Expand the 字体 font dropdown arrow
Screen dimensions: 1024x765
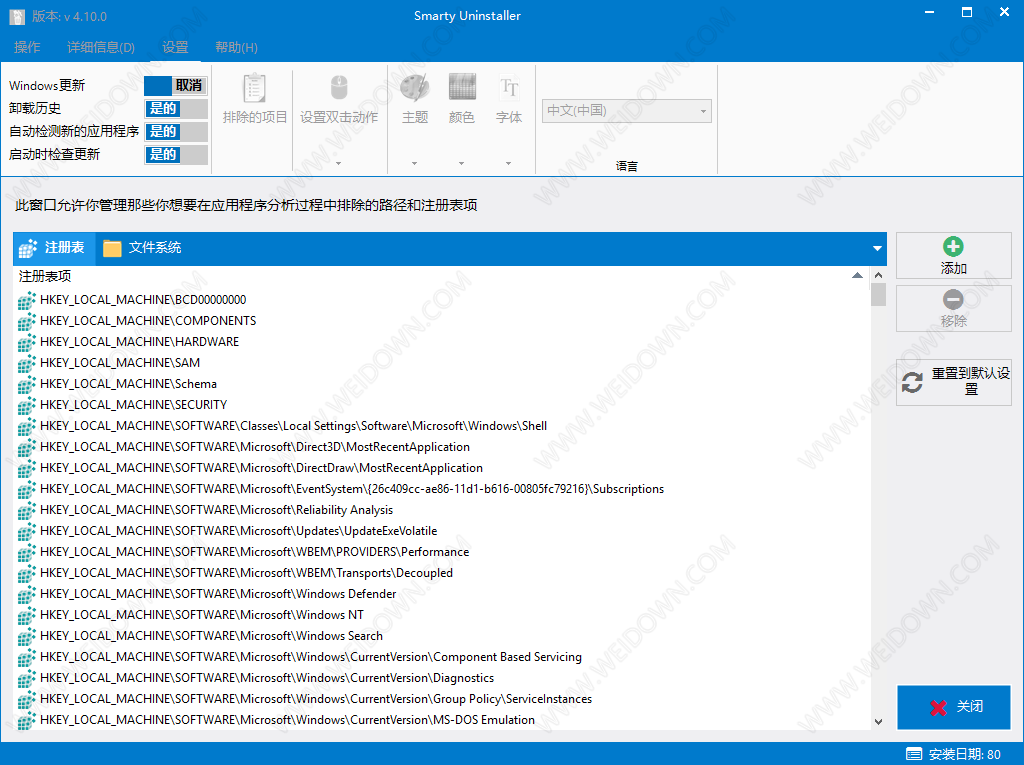click(x=508, y=163)
